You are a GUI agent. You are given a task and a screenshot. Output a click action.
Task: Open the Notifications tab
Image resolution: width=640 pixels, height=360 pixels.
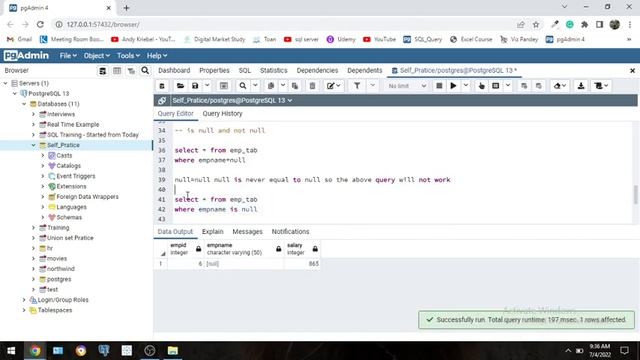pos(291,231)
